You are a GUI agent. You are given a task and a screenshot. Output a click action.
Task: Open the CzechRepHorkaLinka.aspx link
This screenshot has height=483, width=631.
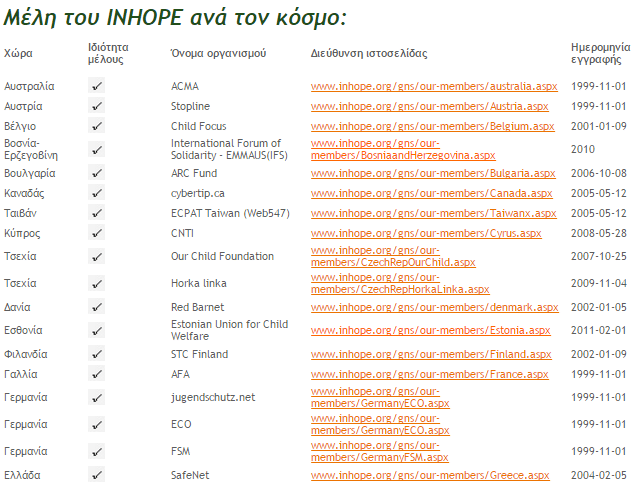[400, 283]
